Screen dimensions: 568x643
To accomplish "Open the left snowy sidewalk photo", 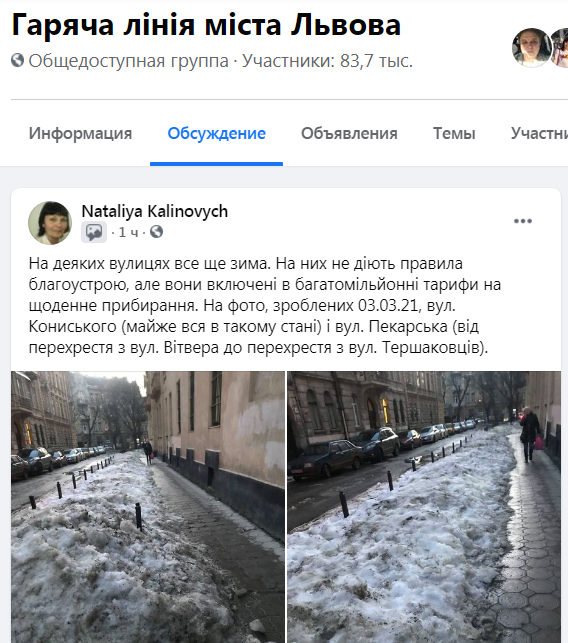I will (148, 507).
